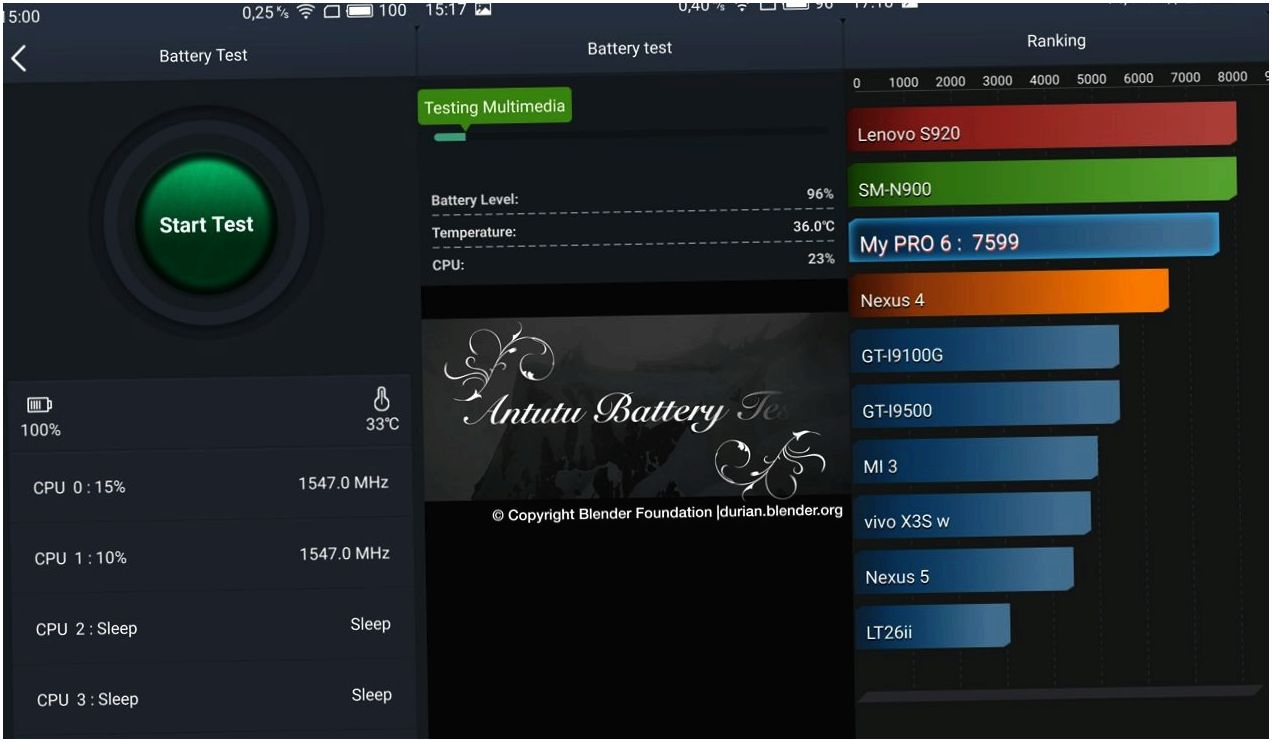Tap the battery icon beside 100 in status bar
The image size is (1272, 742).
(360, 12)
